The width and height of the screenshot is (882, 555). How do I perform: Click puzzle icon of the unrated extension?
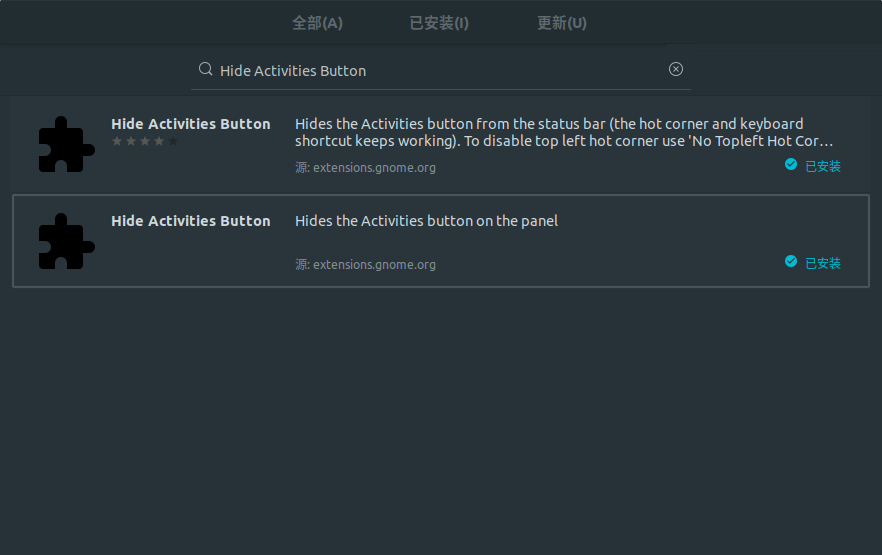(66, 242)
